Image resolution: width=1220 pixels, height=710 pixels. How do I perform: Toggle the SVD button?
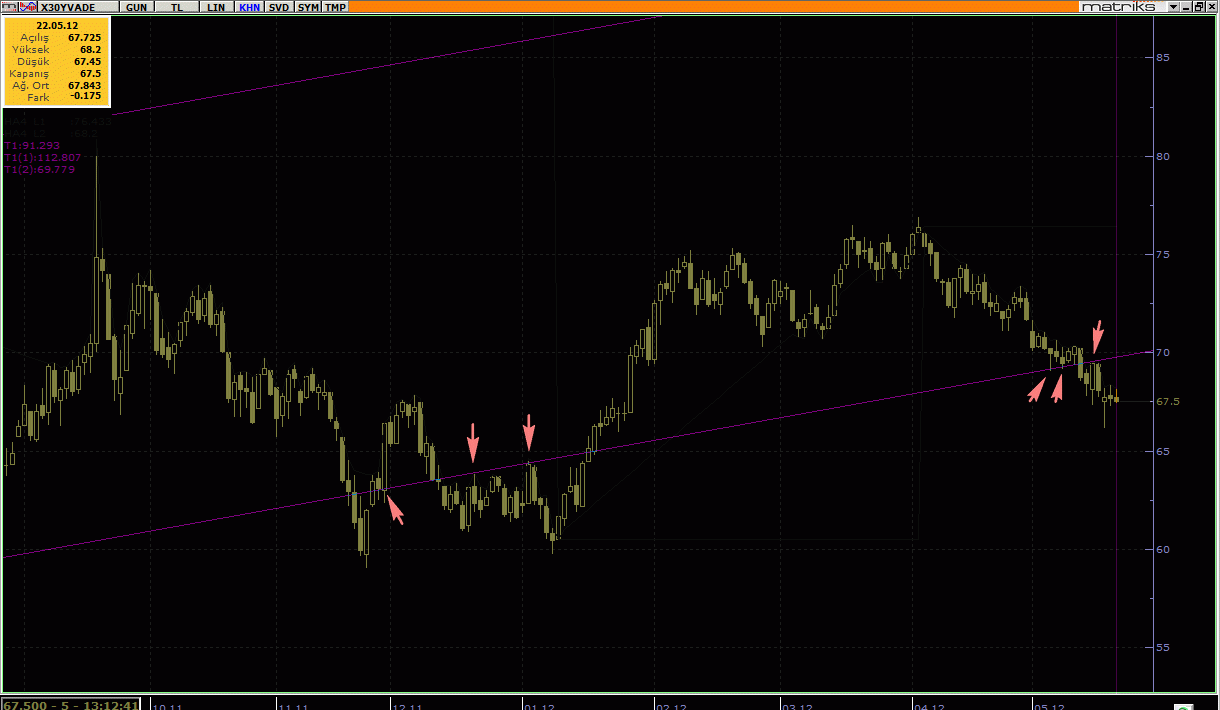click(x=279, y=7)
